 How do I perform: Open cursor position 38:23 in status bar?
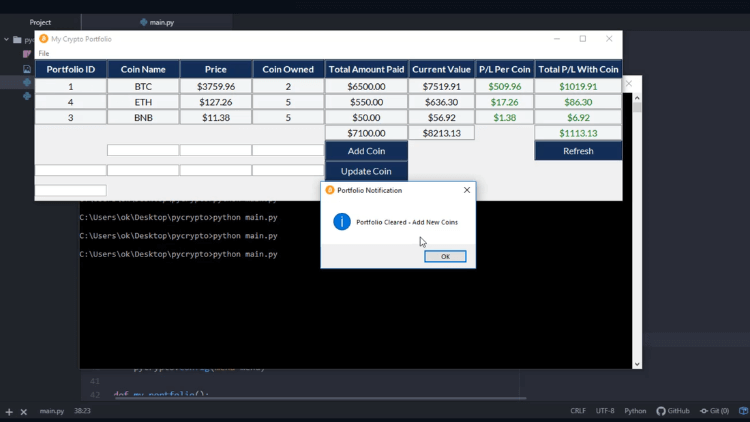coord(82,411)
